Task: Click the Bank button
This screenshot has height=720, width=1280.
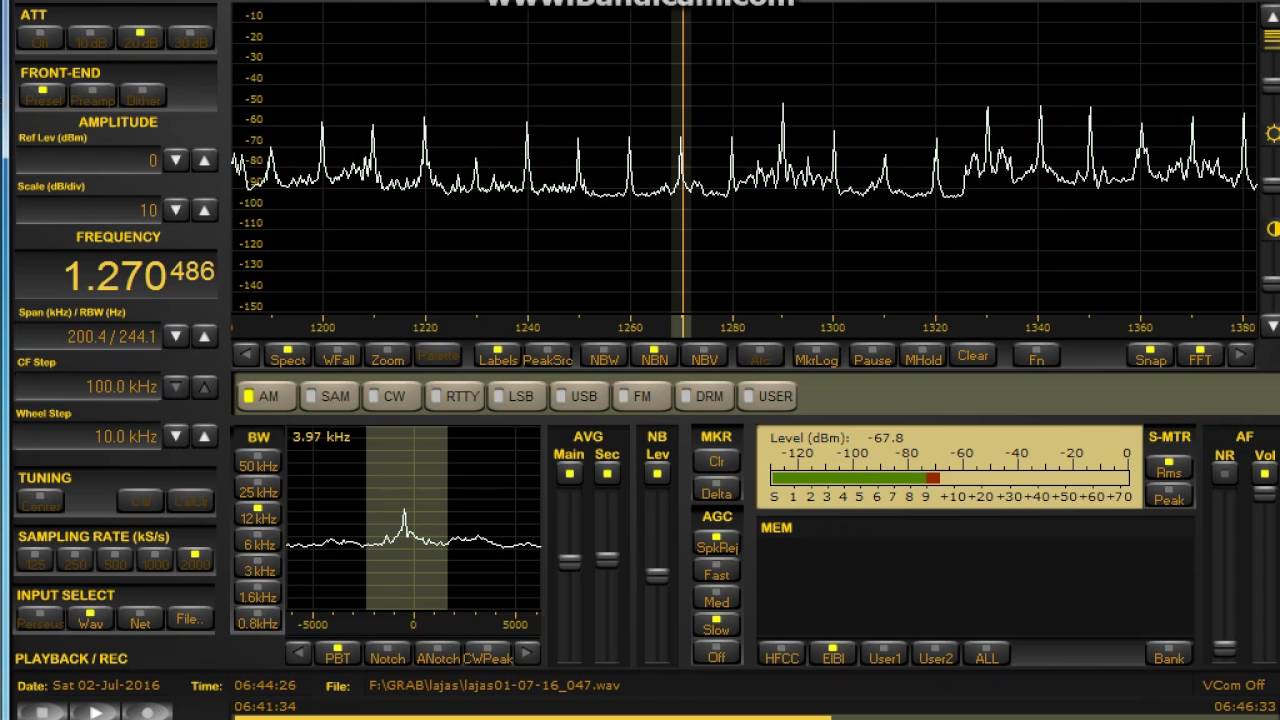Action: coord(1169,654)
